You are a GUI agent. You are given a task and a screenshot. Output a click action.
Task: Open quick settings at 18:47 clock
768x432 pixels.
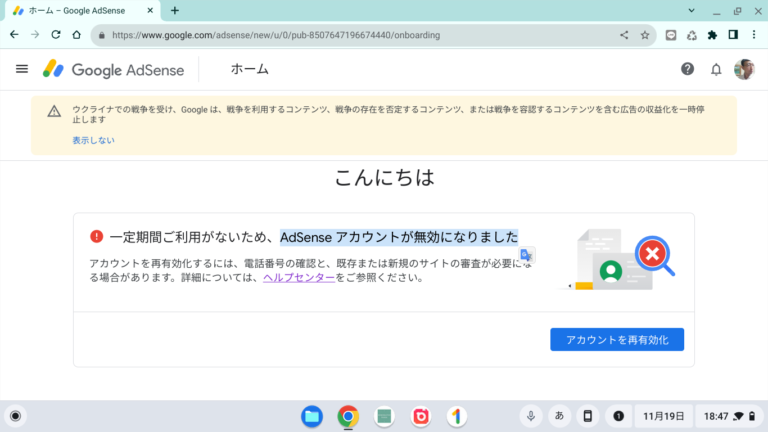(729, 416)
